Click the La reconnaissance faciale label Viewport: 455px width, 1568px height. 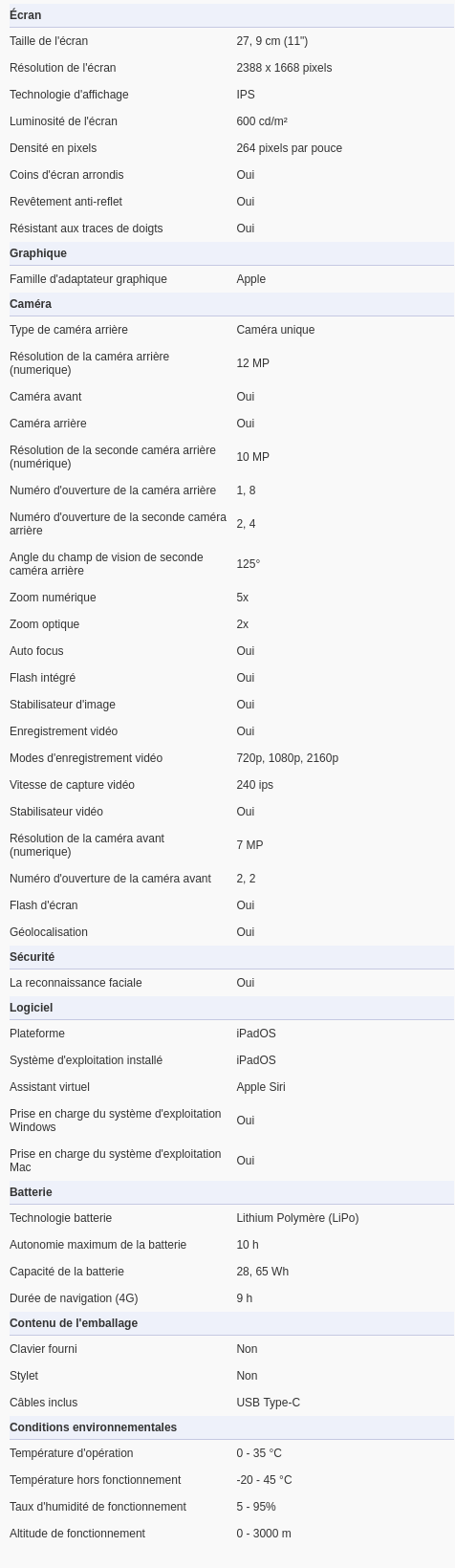pyautogui.click(x=76, y=983)
